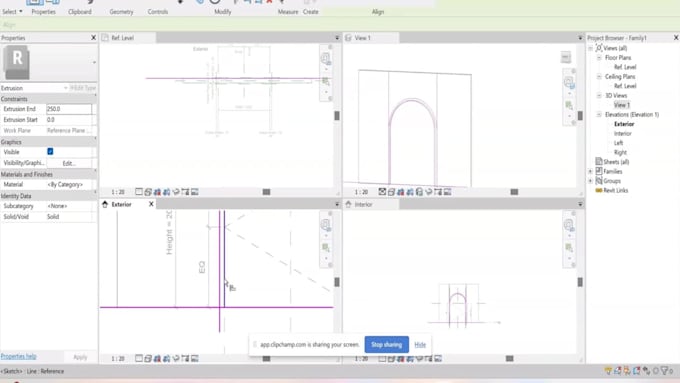Toggle Select Links option in status bar
The height and width of the screenshot is (383, 680).
click(x=608, y=371)
